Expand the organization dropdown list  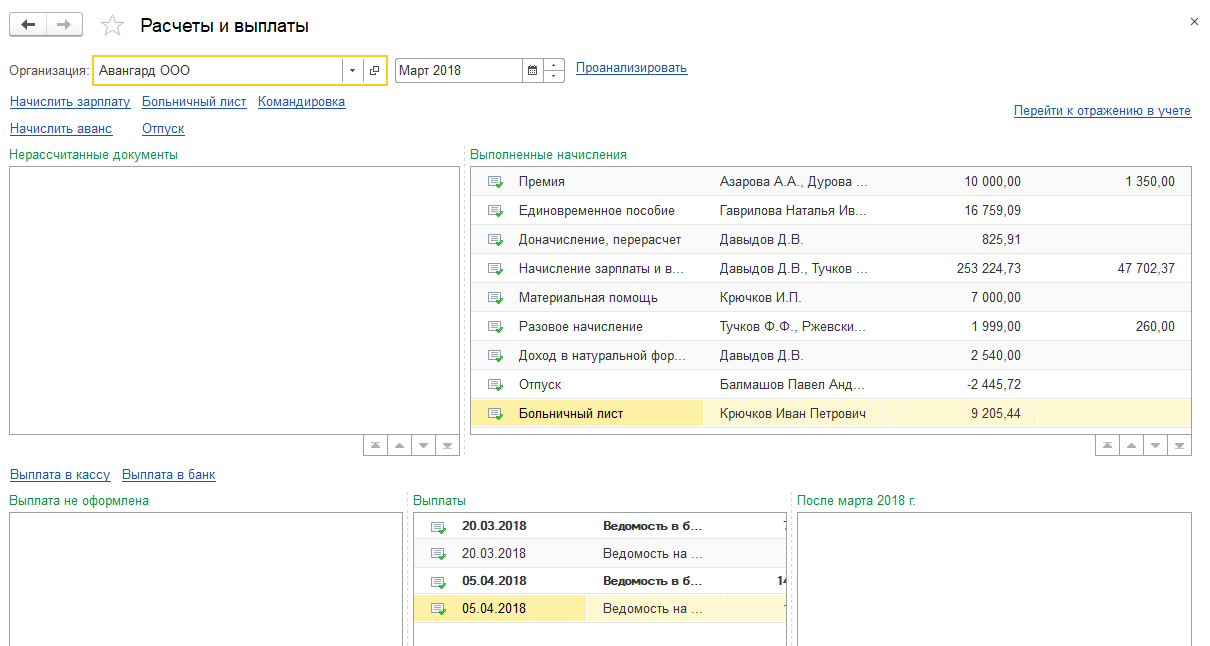tap(352, 71)
